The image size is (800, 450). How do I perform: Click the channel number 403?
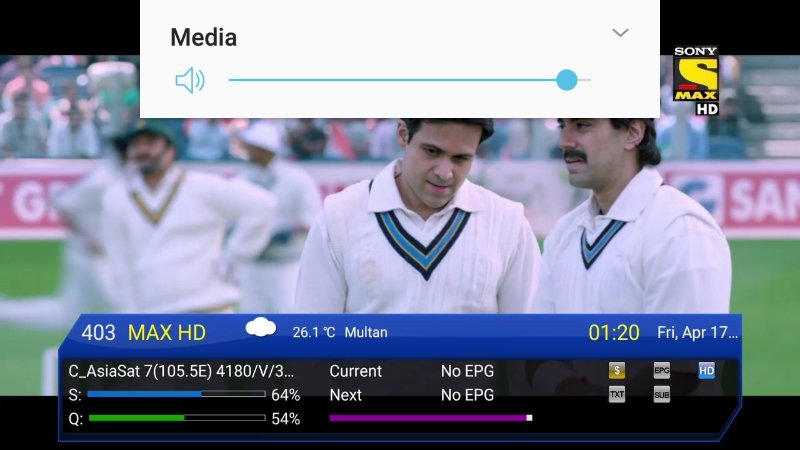[98, 333]
